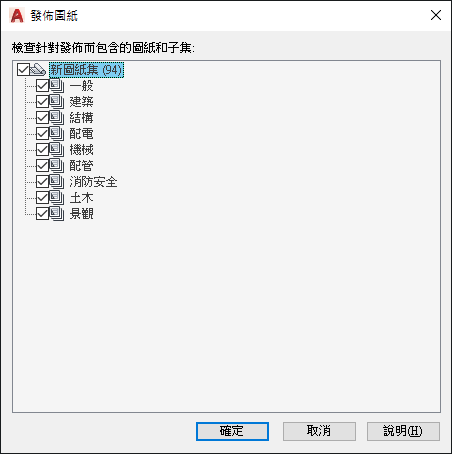Screen dimensions: 452x454
Task: Confirm with the 確定 button
Action: point(232,431)
